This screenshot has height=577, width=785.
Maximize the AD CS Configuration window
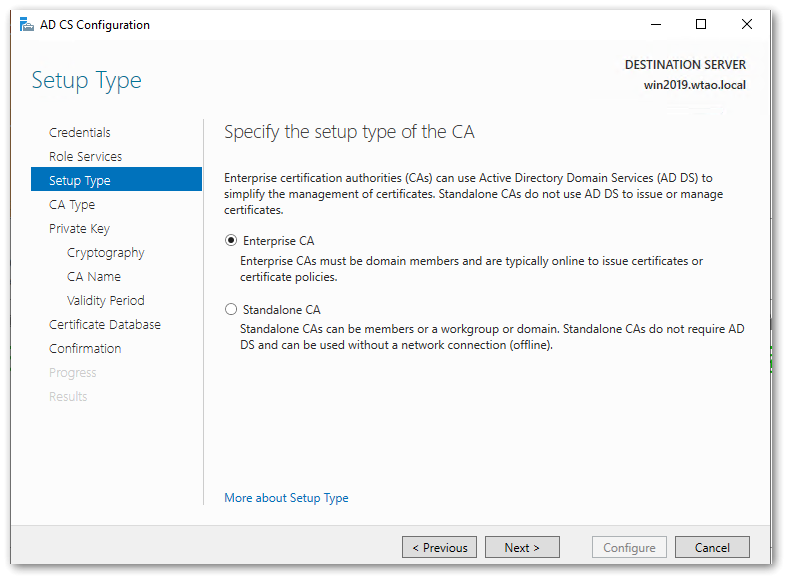pyautogui.click(x=701, y=25)
